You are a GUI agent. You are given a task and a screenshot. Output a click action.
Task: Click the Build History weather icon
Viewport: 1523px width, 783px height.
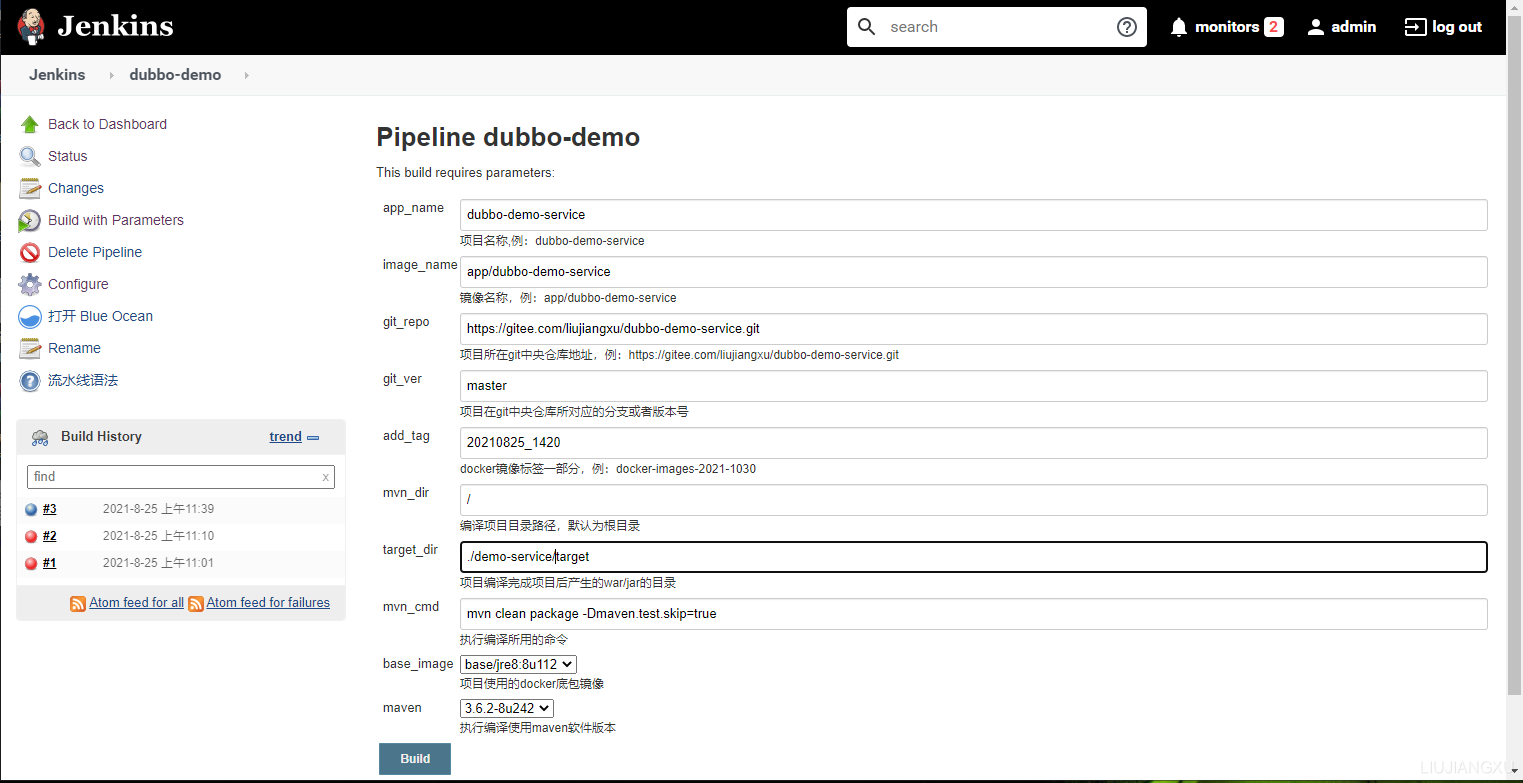click(40, 437)
